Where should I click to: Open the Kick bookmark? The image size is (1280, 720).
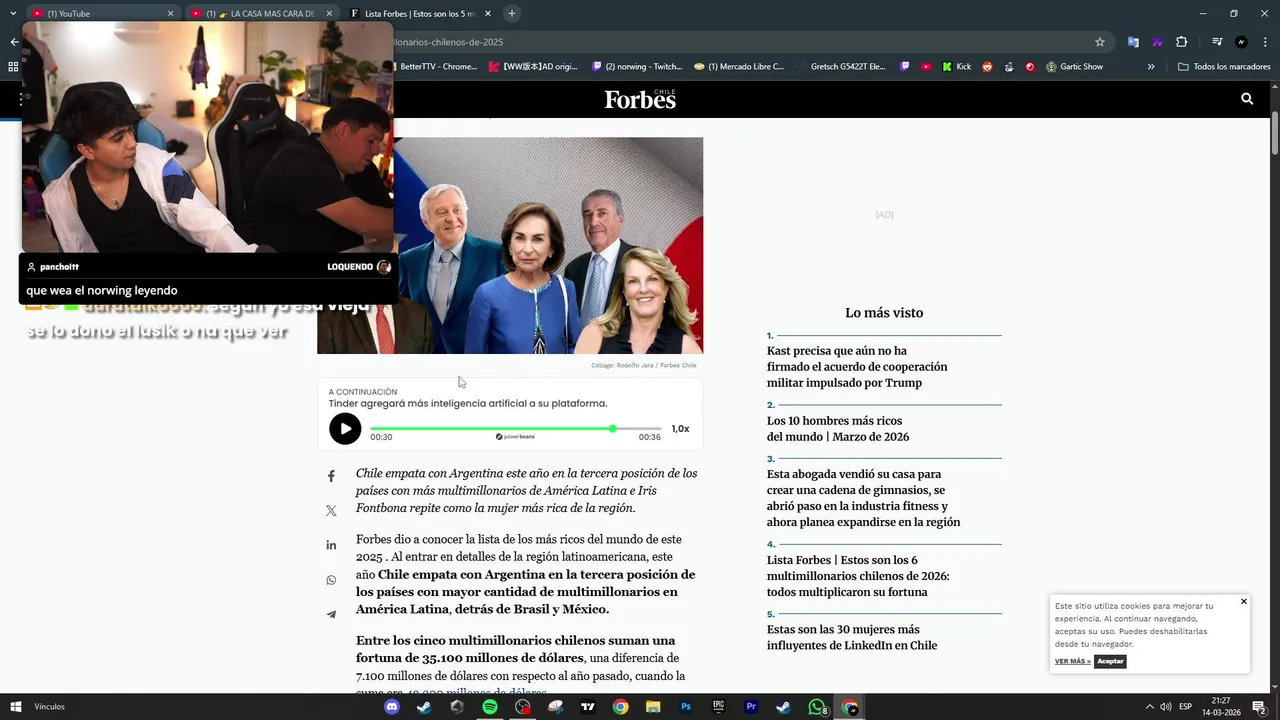point(957,67)
